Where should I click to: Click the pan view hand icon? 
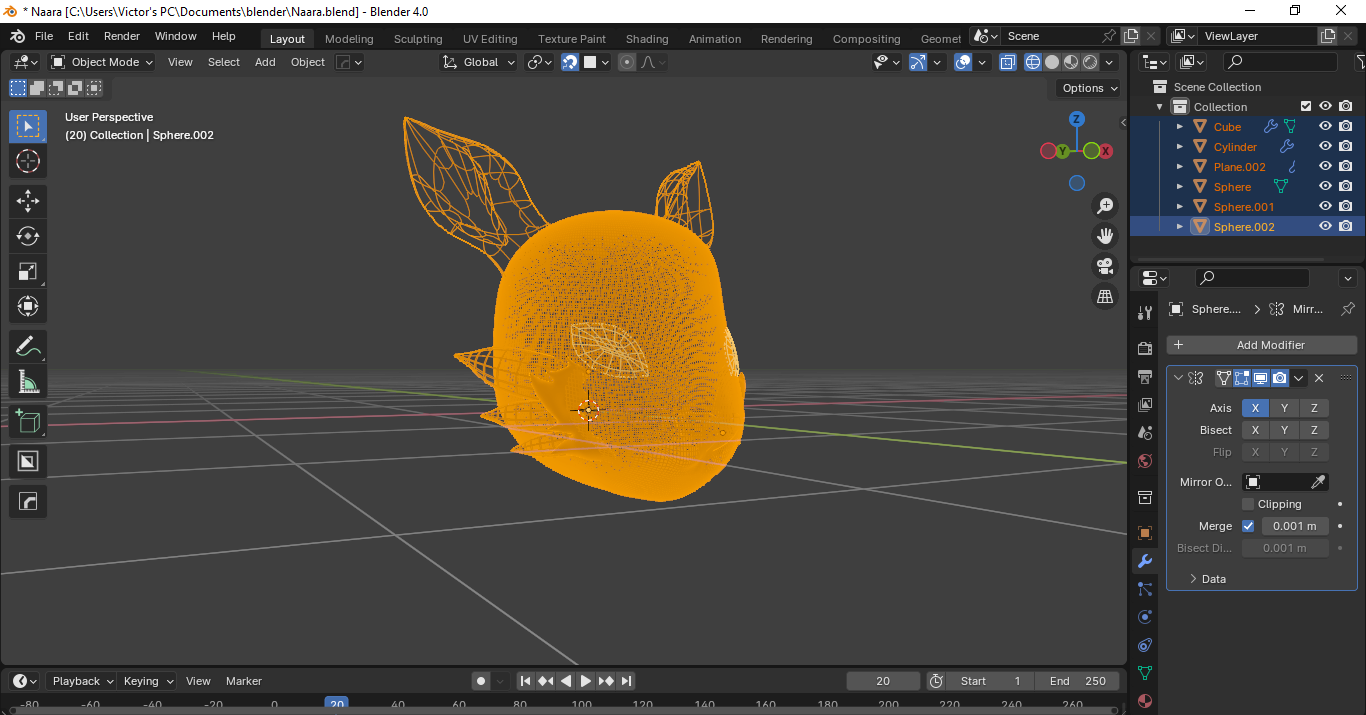click(1105, 236)
